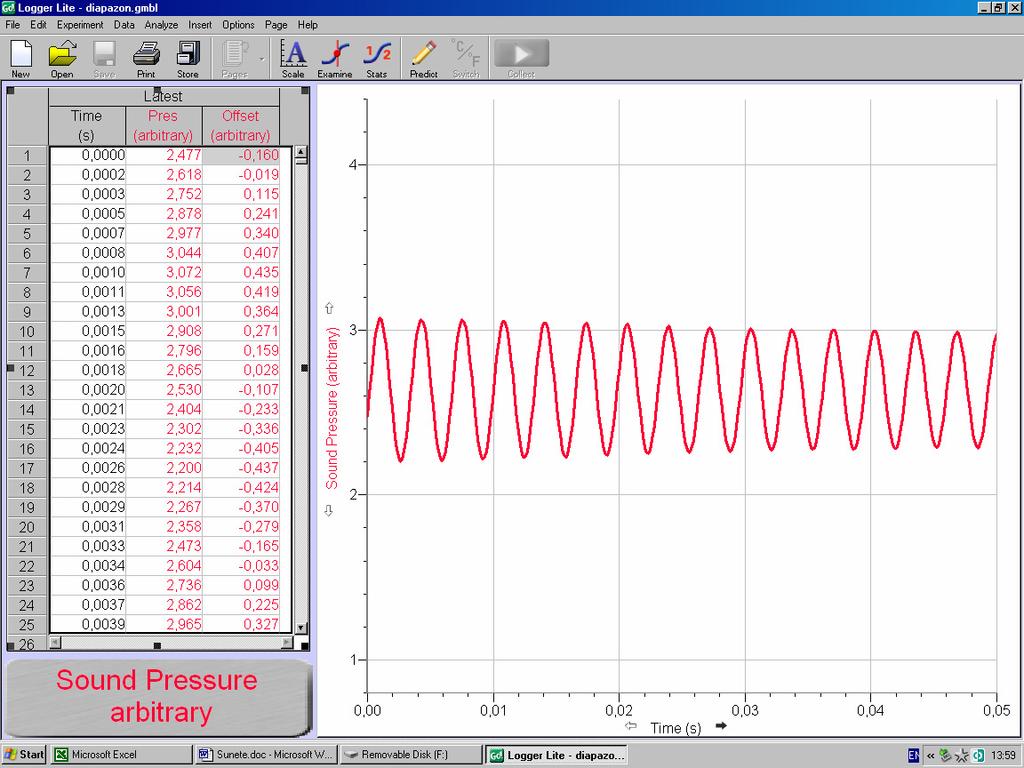
Task: Click the system tray clock 13:59
Action: pyautogui.click(x=1004, y=755)
